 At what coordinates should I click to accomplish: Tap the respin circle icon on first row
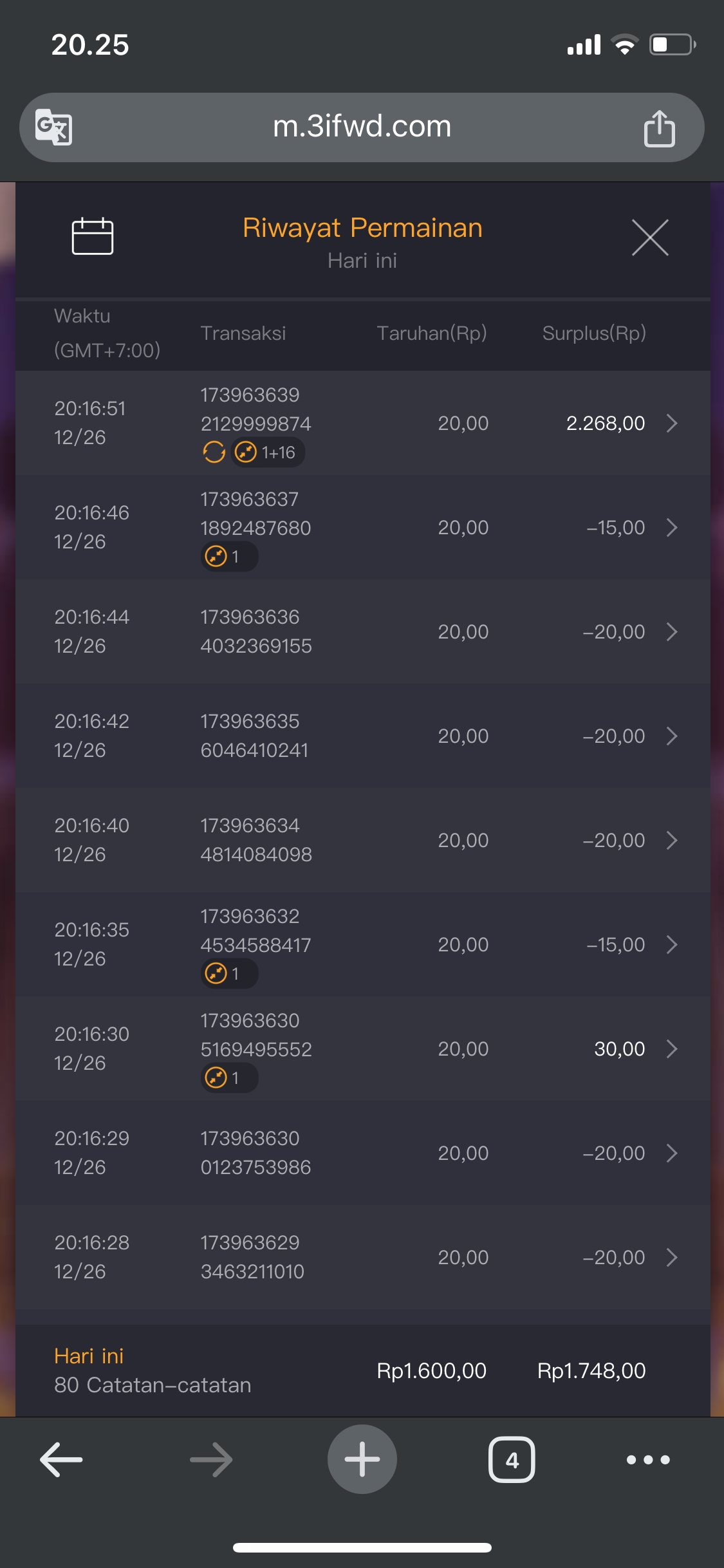coord(214,453)
